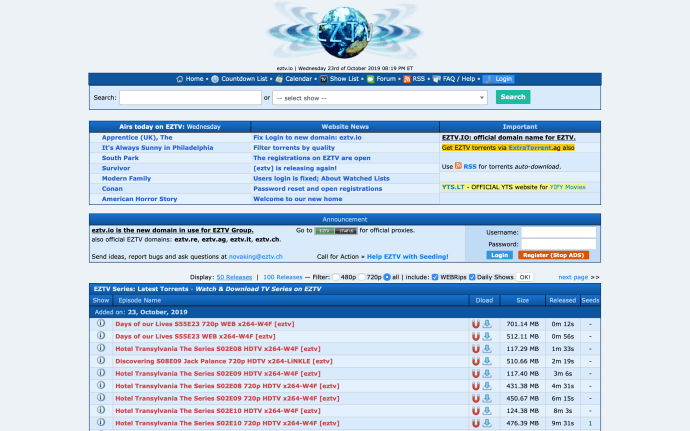Image resolution: width=690 pixels, height=431 pixels.
Task: Click the Username input field
Action: pos(558,231)
